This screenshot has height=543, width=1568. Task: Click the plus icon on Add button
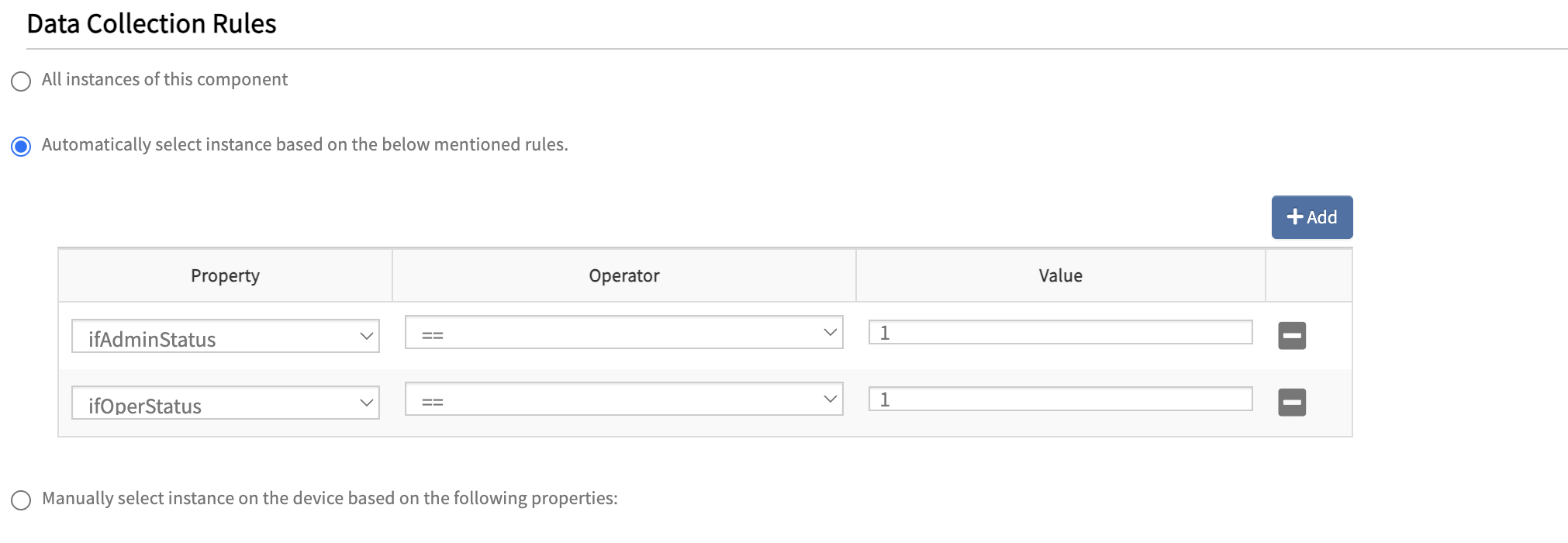1294,217
